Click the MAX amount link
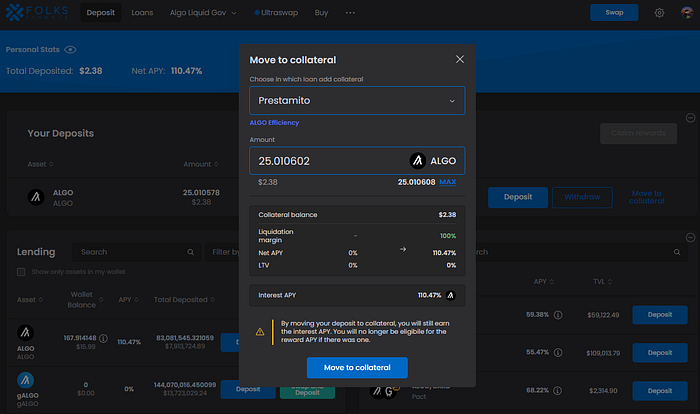700x414 pixels. tap(448, 182)
